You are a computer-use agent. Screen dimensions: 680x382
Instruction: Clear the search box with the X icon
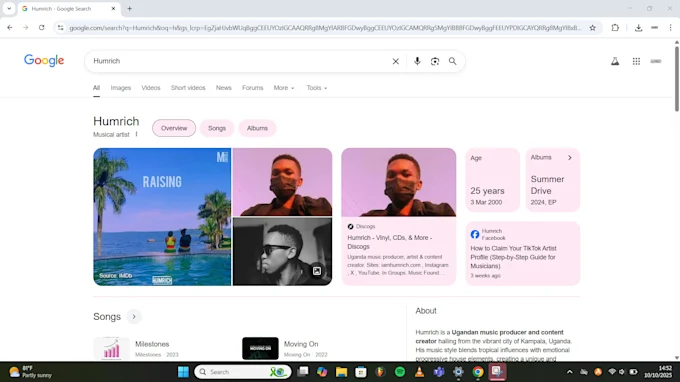(x=396, y=61)
